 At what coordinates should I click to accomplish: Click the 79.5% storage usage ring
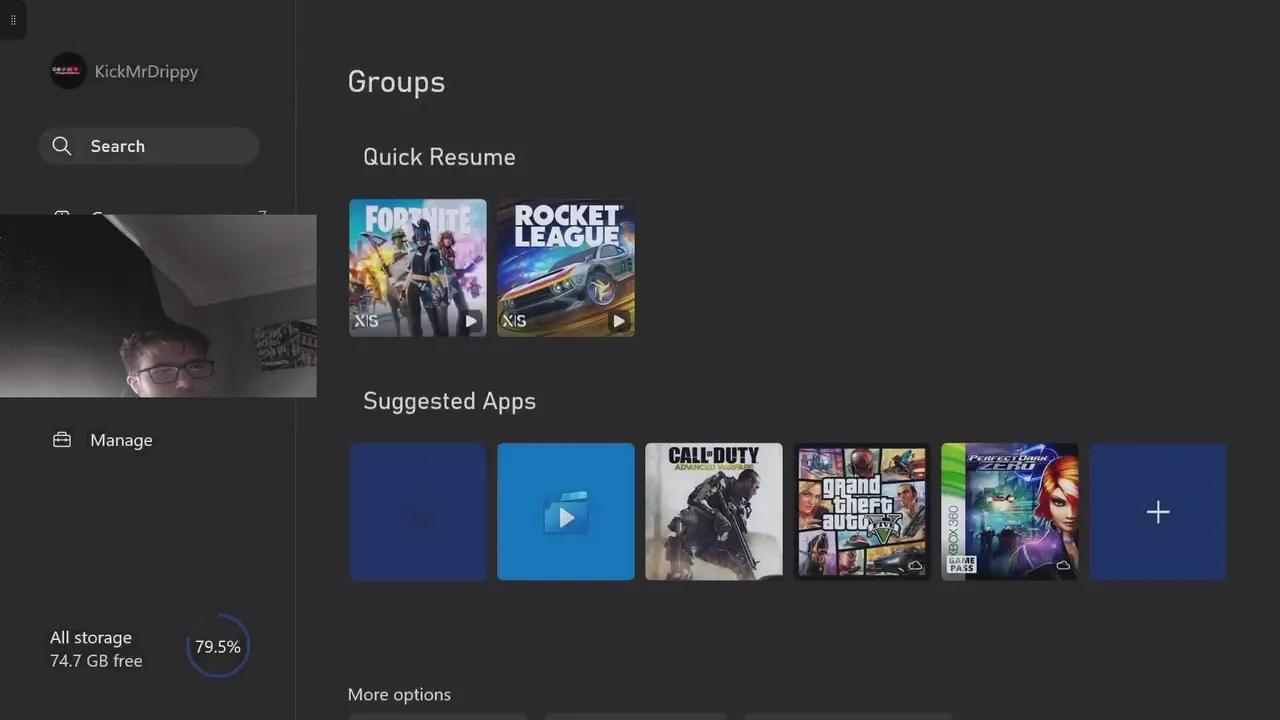click(x=217, y=647)
